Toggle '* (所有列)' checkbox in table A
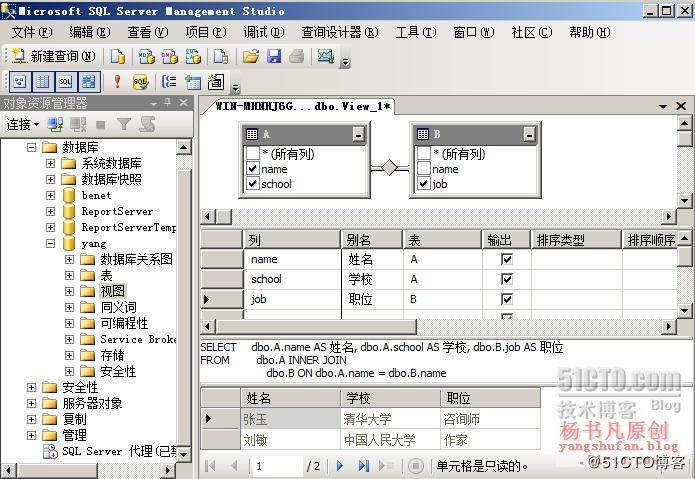 pyautogui.click(x=253, y=153)
